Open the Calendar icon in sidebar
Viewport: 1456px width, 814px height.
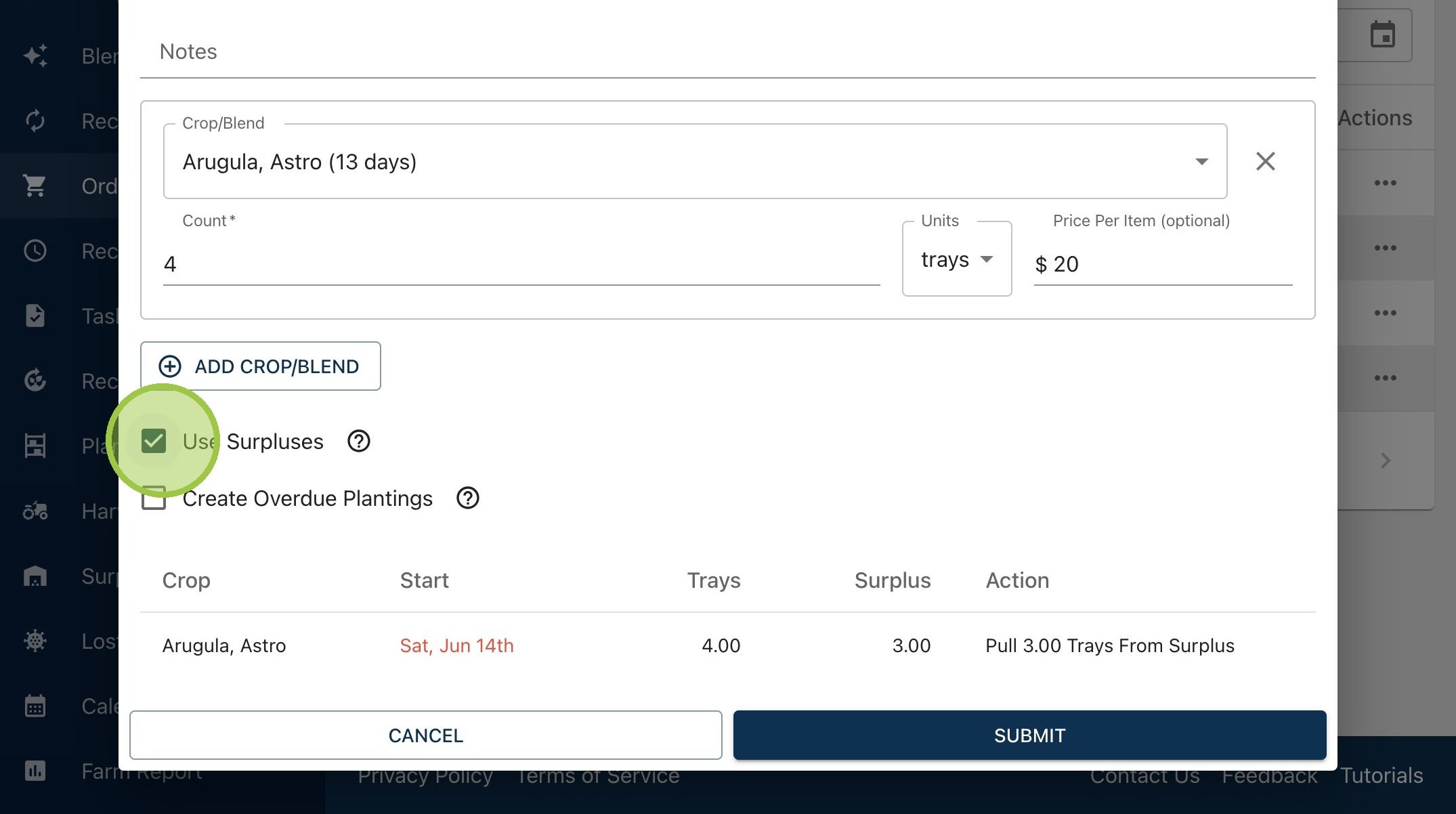[35, 706]
